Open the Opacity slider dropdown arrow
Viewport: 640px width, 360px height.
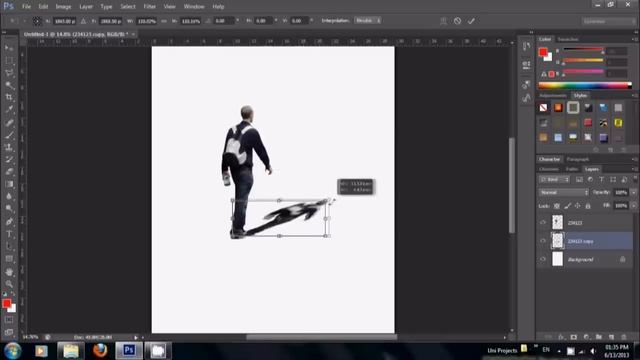click(x=633, y=192)
